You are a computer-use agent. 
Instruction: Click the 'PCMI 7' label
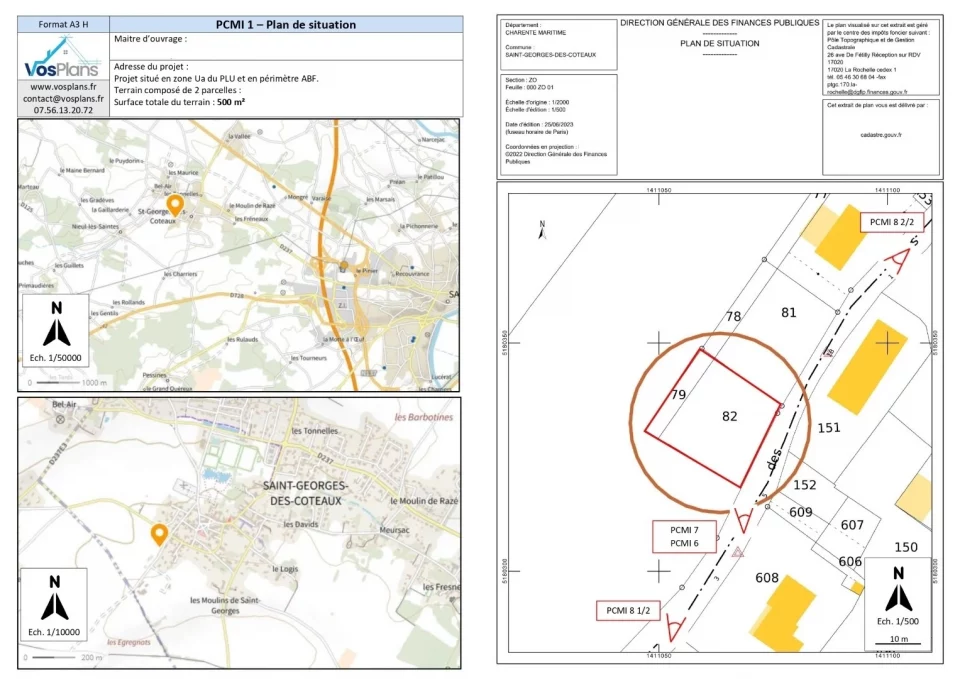pos(684,530)
